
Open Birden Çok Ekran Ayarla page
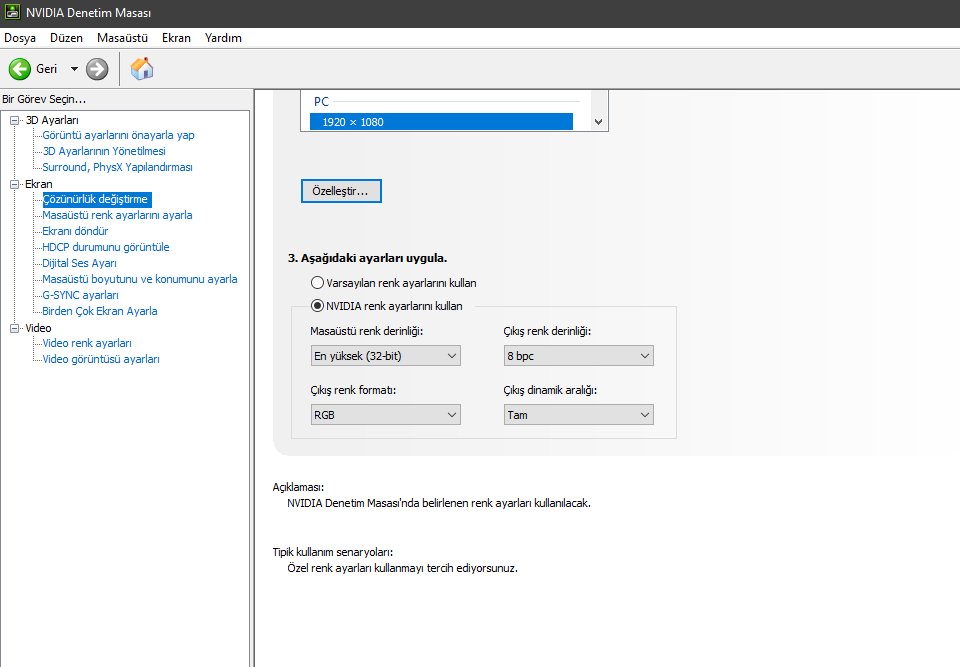pos(100,311)
